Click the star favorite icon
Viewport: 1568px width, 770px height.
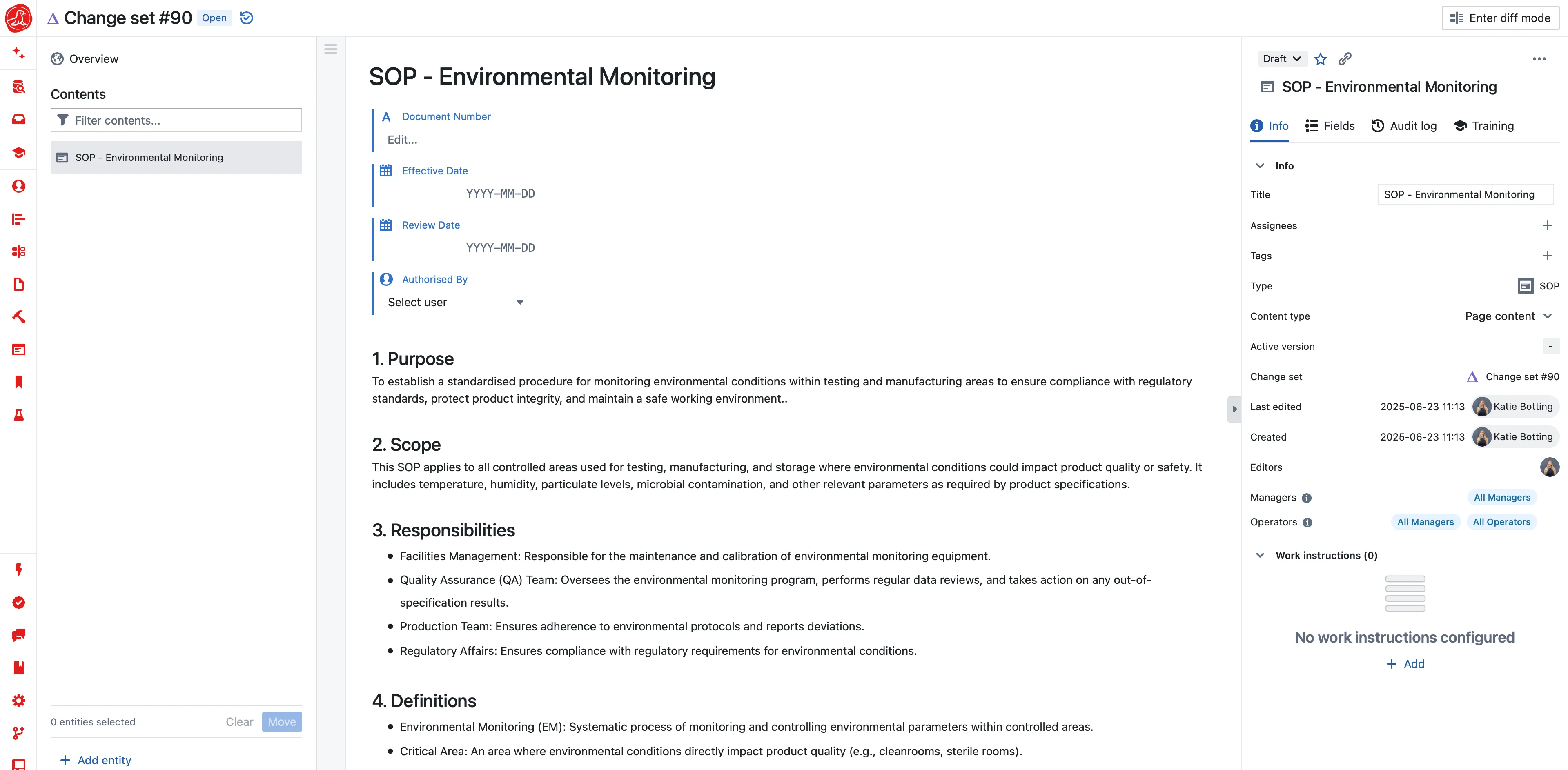click(x=1320, y=59)
